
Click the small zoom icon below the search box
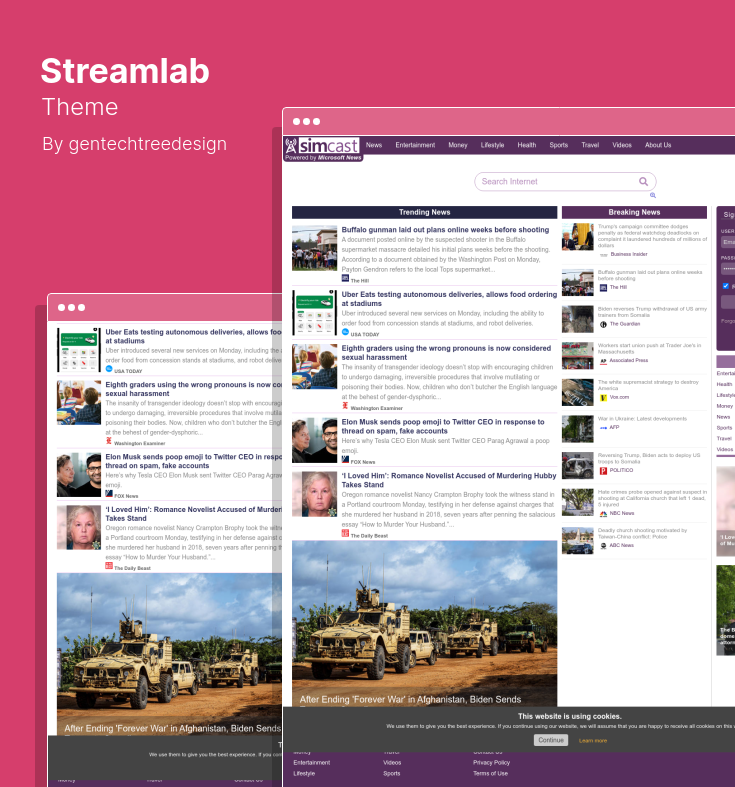653,195
